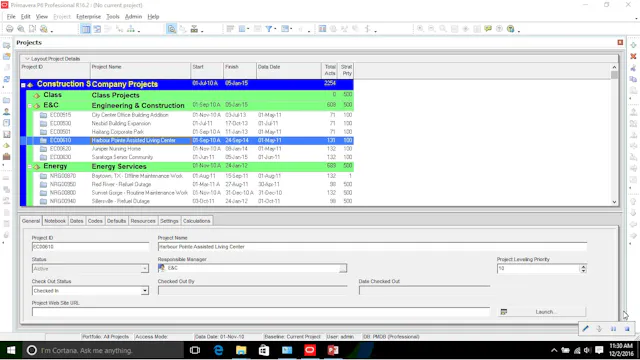Switch to the Calculations tab
The width and height of the screenshot is (640, 360).
point(196,221)
